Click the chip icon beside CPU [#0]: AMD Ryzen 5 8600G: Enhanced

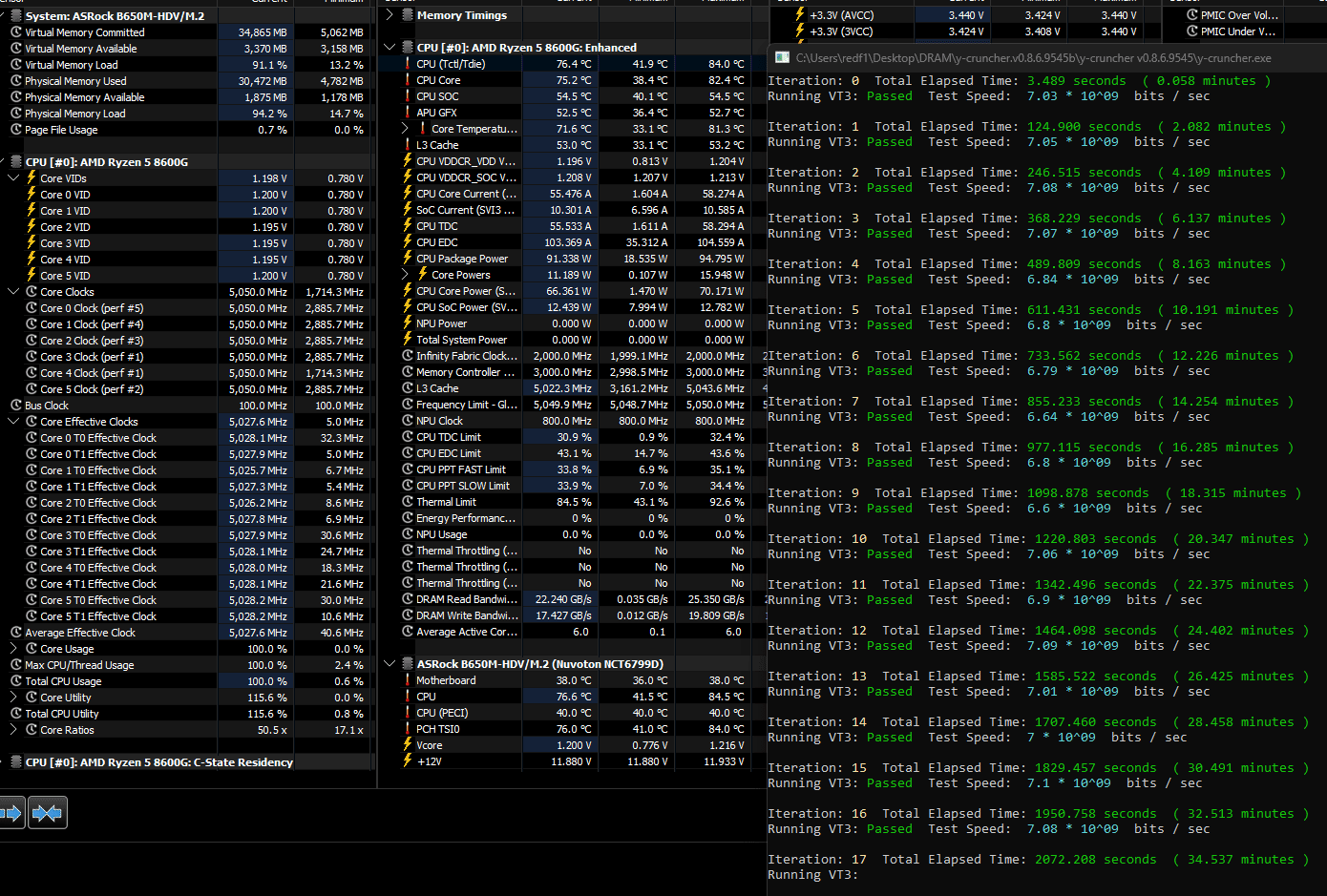407,48
